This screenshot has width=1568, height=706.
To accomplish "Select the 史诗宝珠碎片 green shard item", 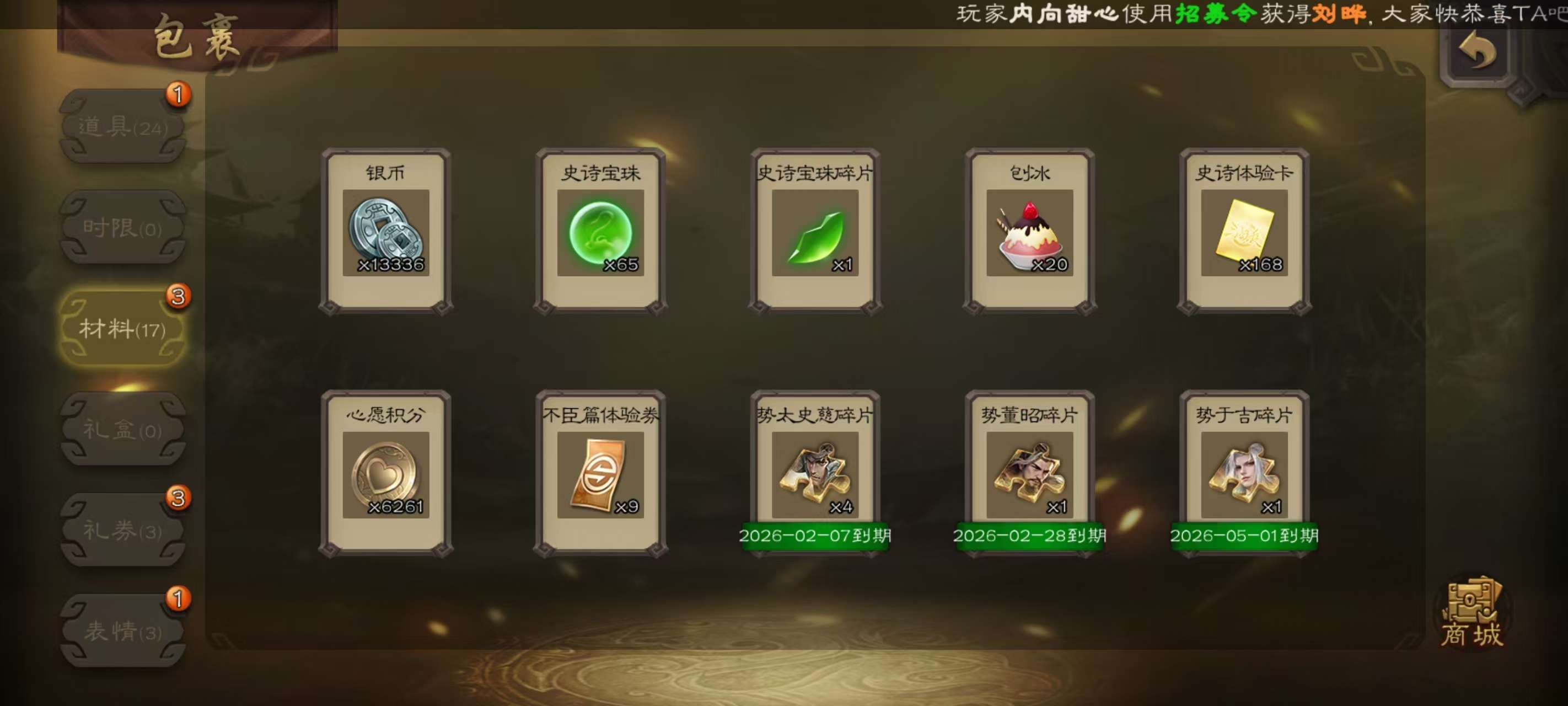I will pos(815,231).
